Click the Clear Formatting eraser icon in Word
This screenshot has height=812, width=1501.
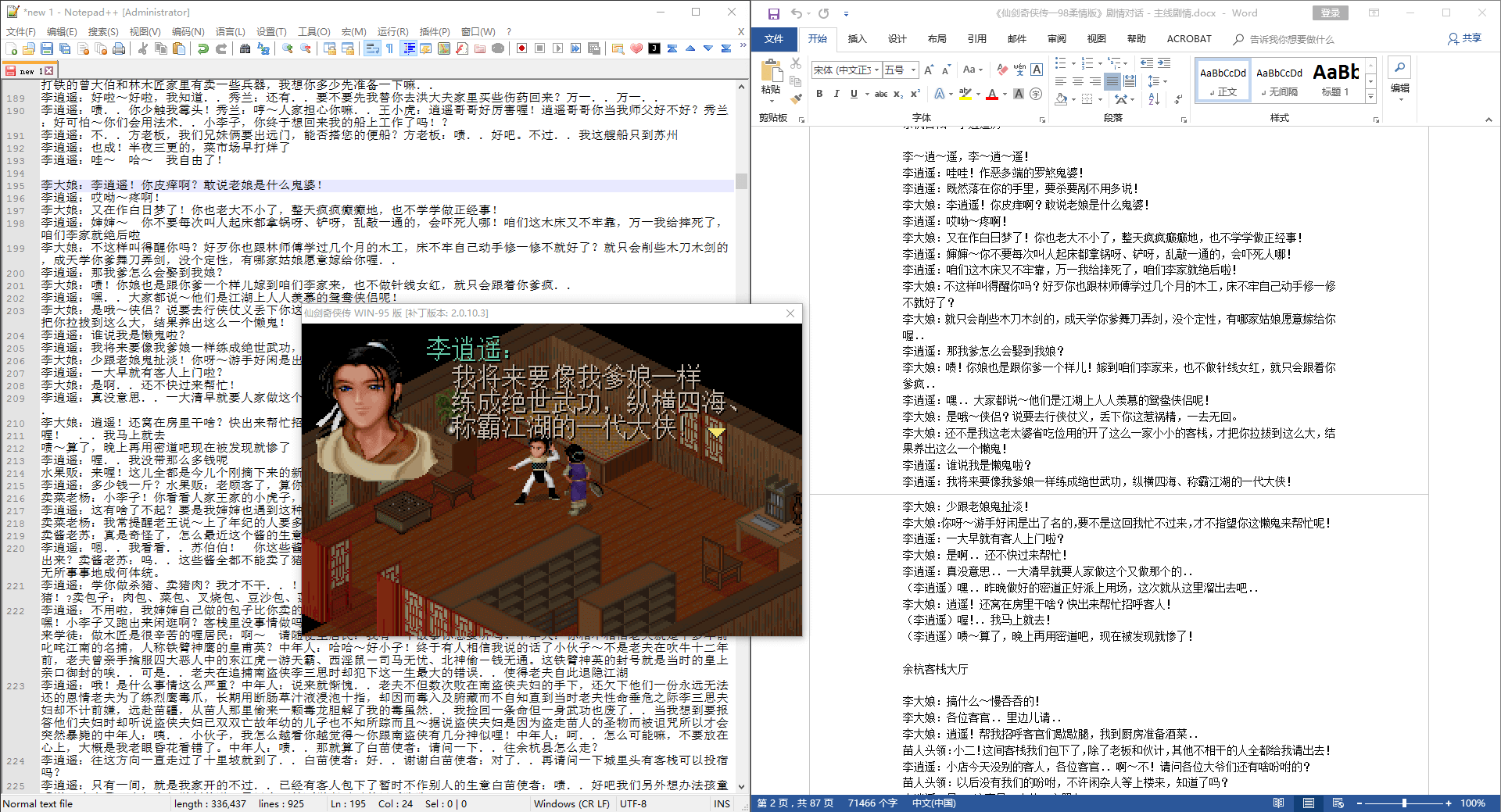coord(1002,70)
